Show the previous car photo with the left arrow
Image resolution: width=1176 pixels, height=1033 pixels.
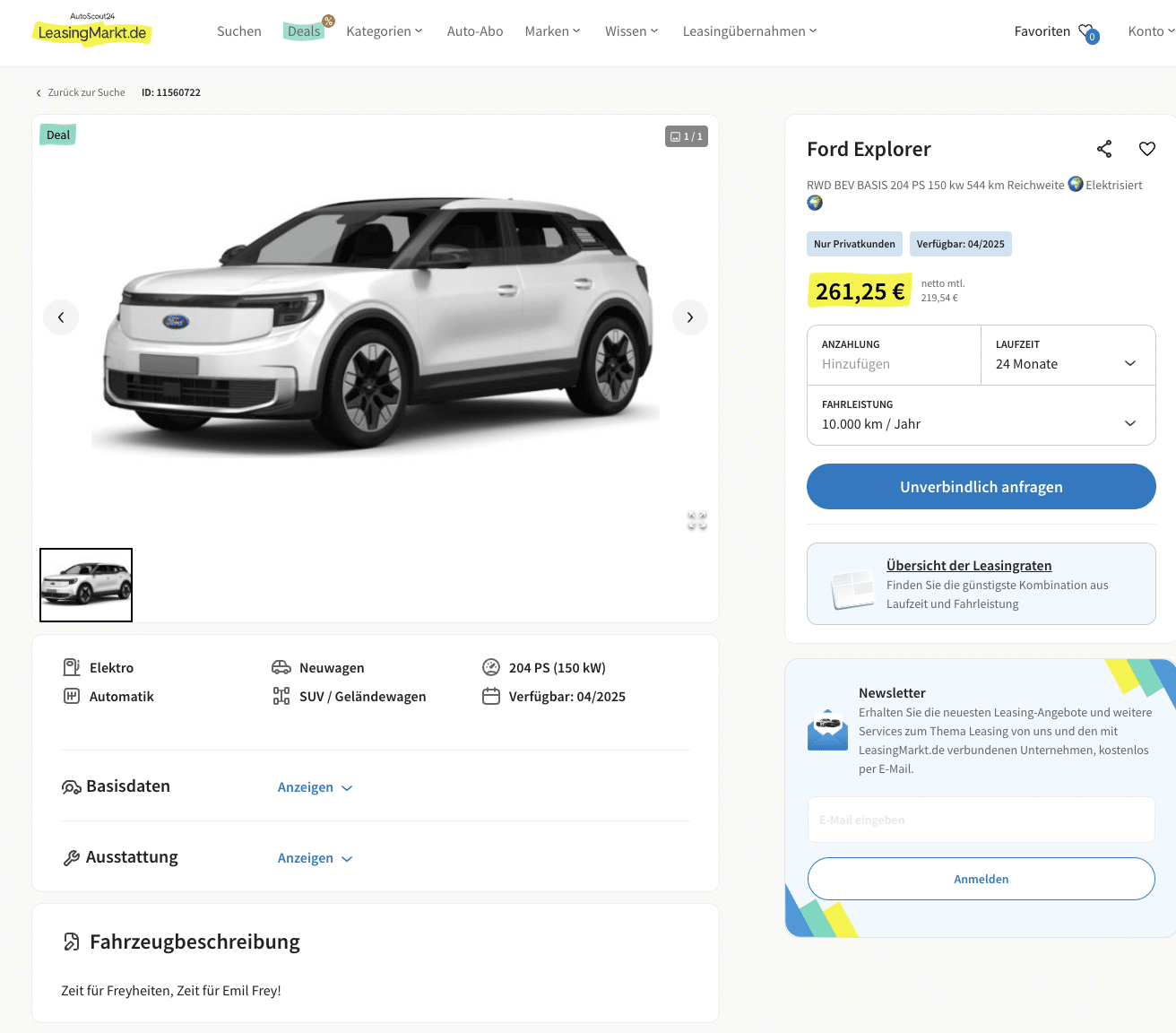pos(61,317)
